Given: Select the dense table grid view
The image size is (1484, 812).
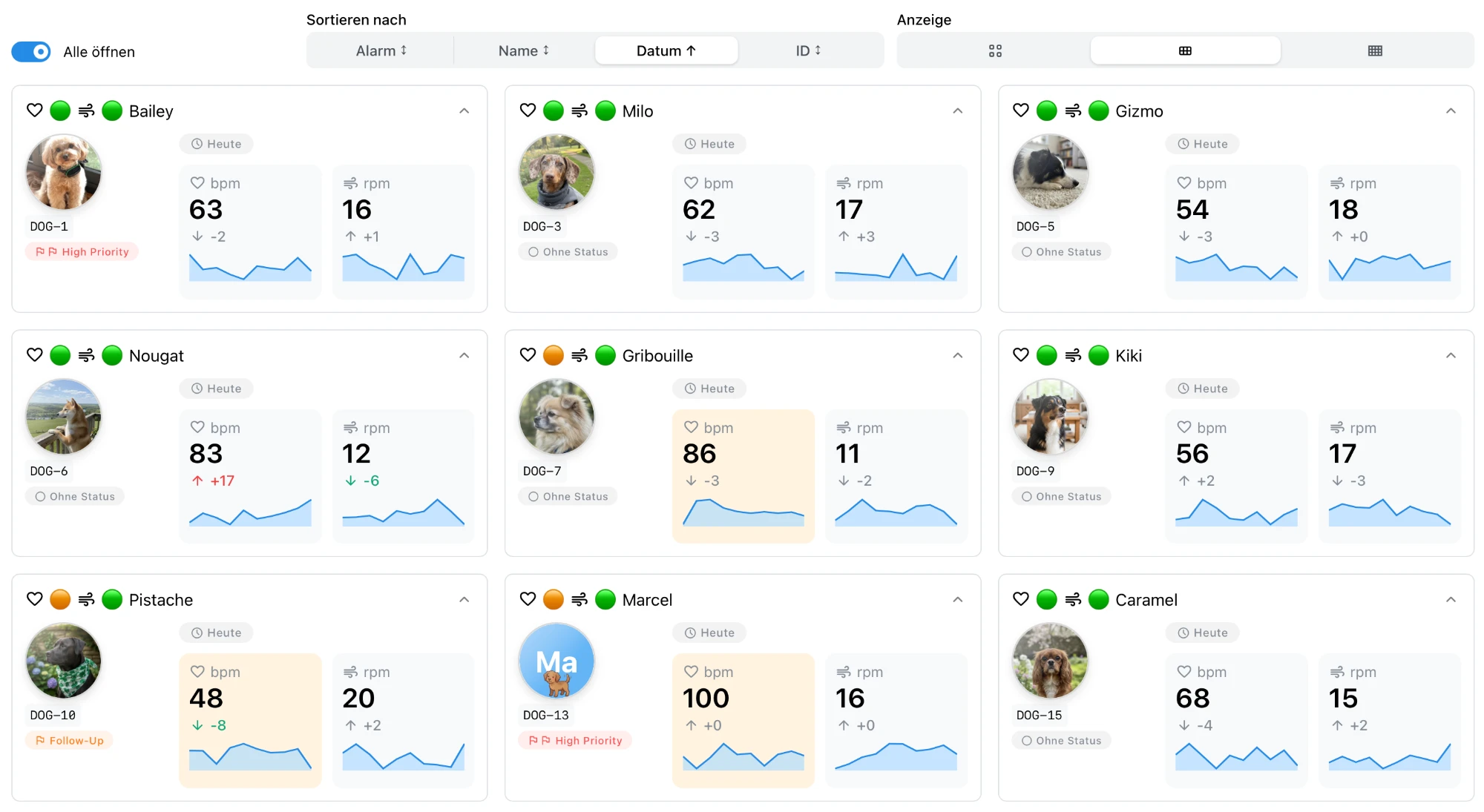Looking at the screenshot, I should pos(1375,50).
